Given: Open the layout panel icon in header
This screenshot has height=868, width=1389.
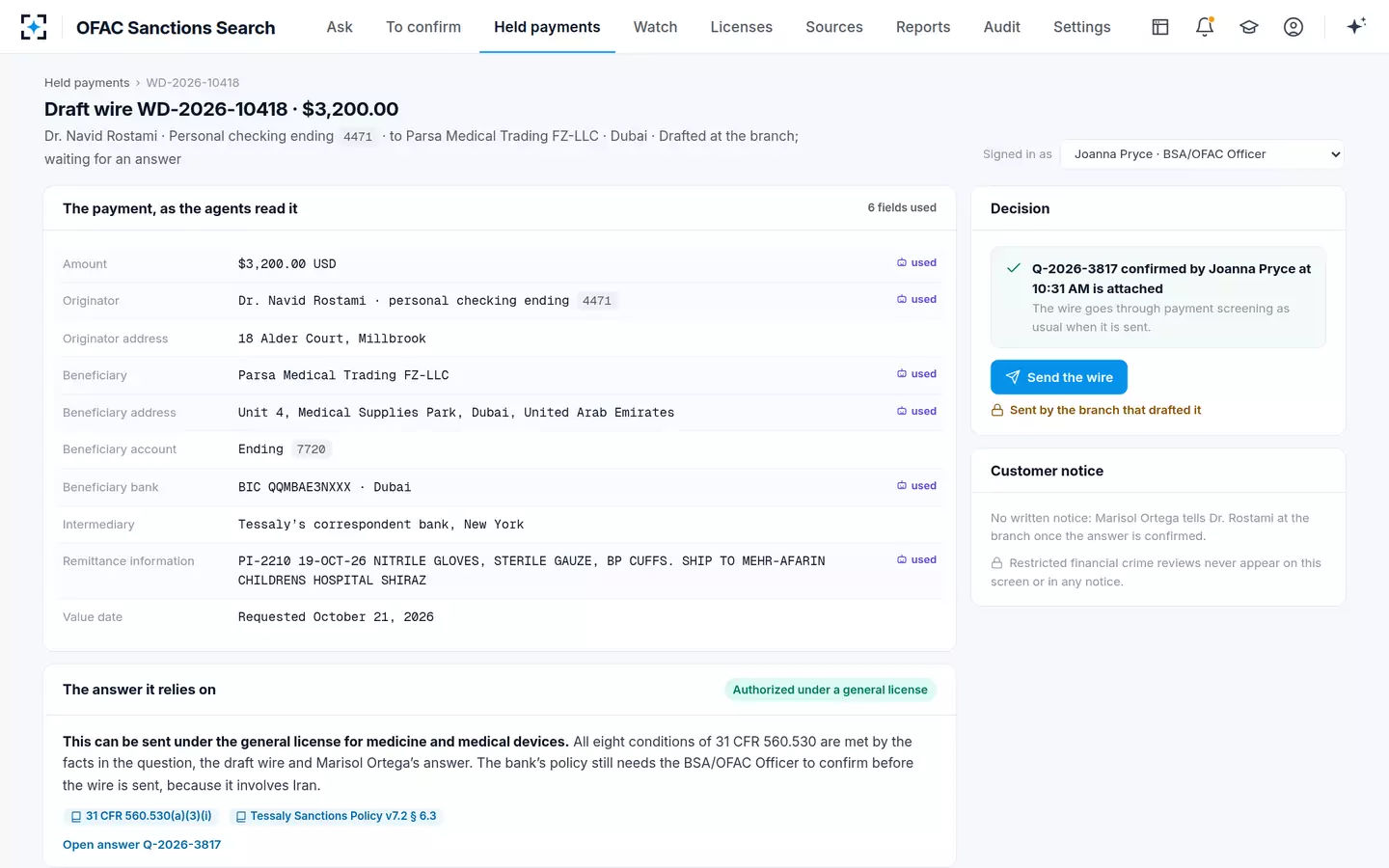Looking at the screenshot, I should [x=1160, y=27].
